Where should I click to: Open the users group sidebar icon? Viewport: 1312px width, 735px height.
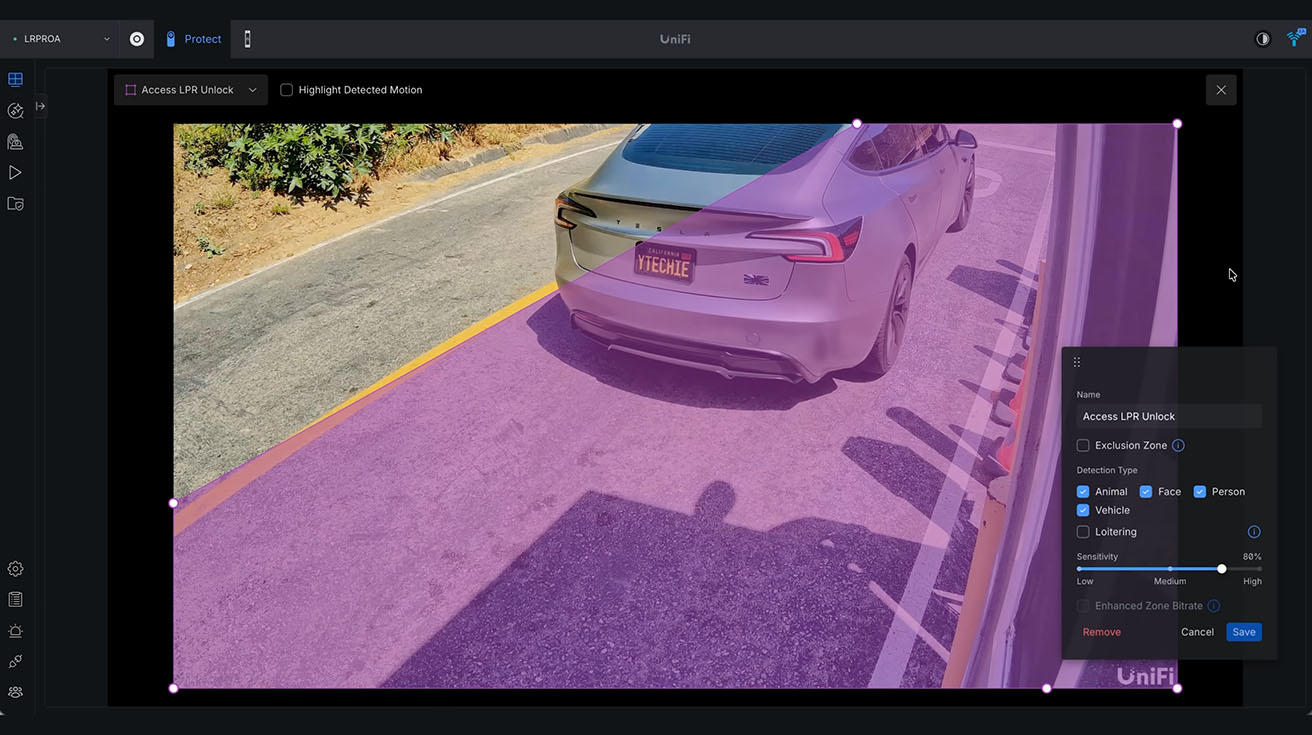(x=15, y=692)
